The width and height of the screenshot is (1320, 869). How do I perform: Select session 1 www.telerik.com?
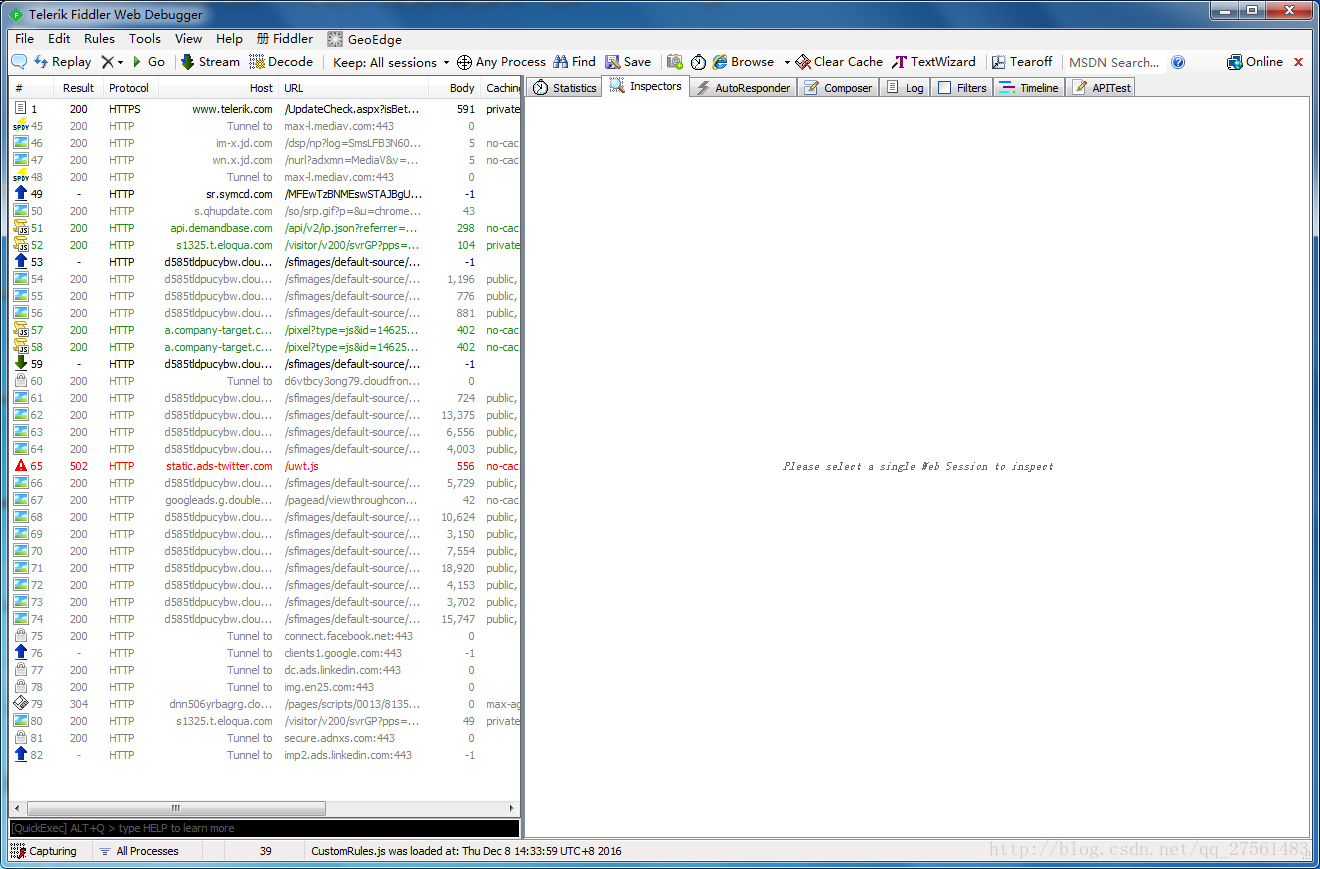tap(265, 109)
